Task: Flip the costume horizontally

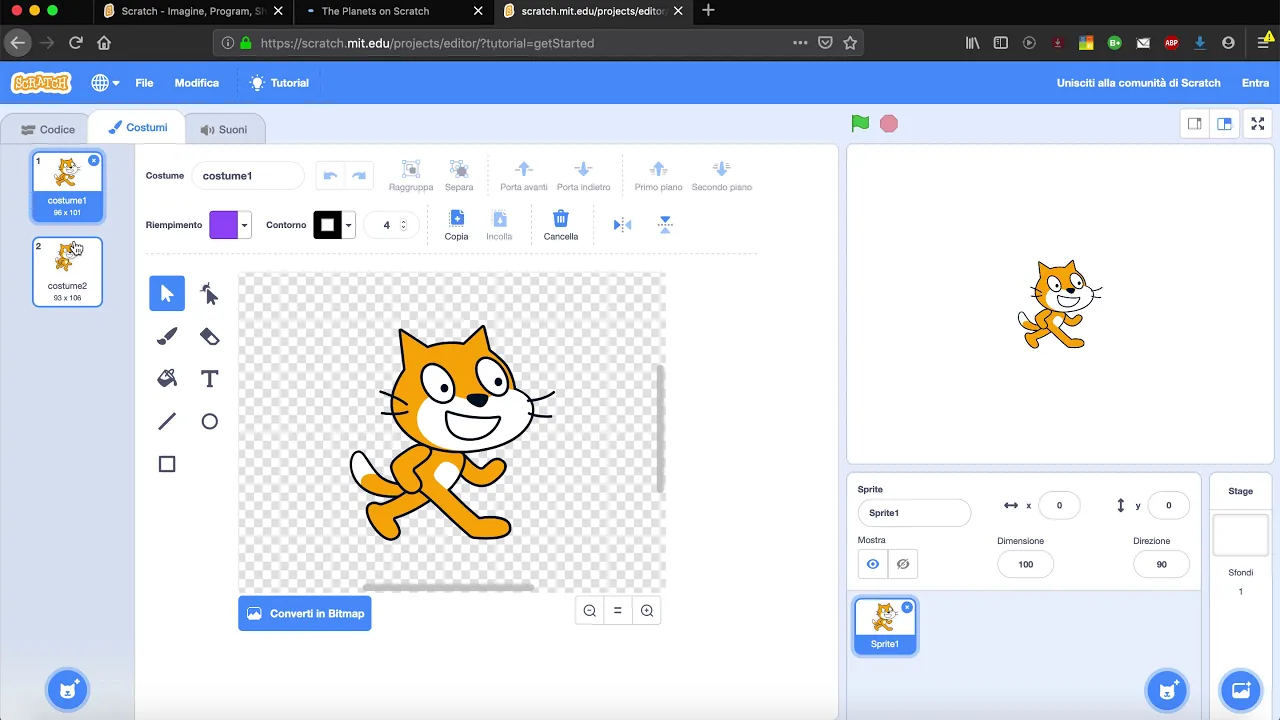Action: [x=622, y=225]
